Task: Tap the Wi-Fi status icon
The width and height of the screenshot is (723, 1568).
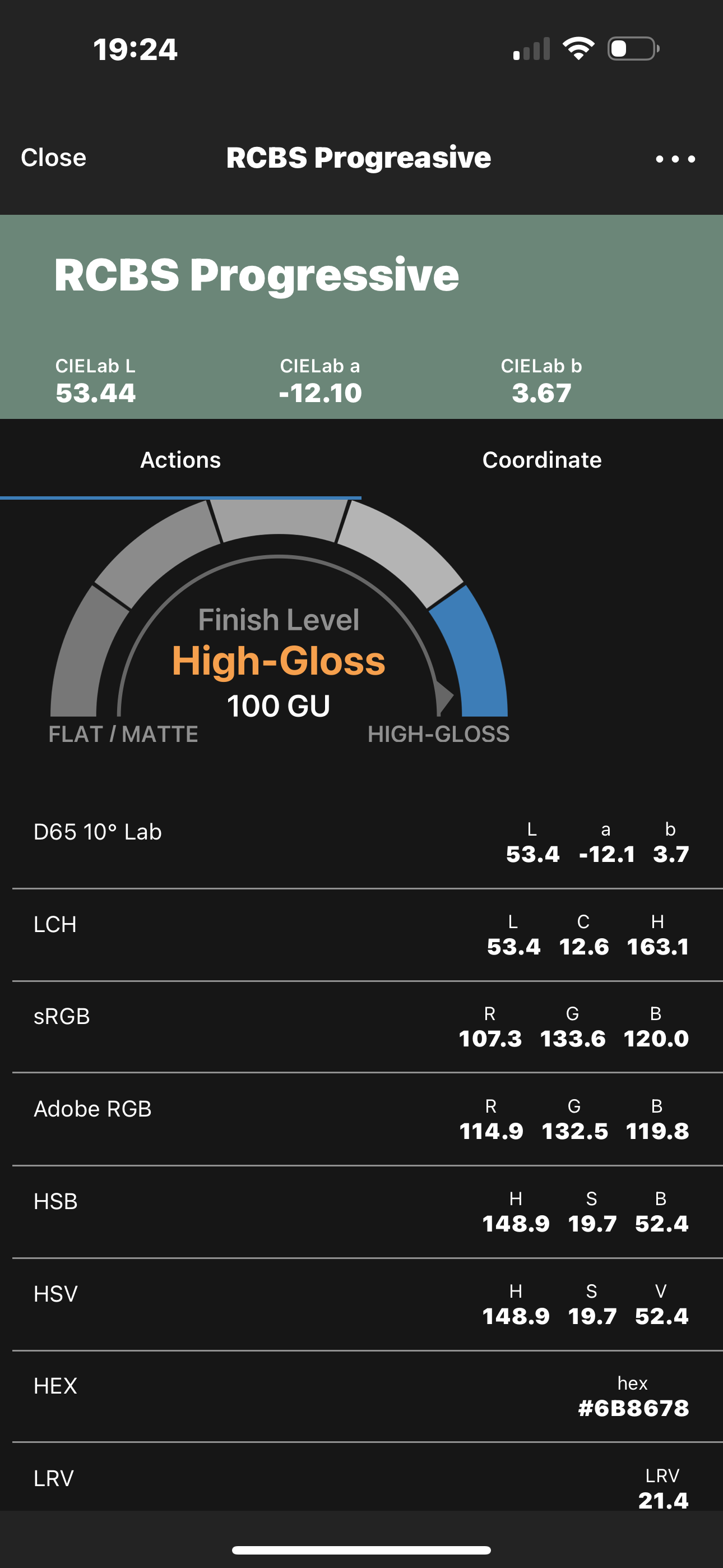Action: tap(578, 48)
